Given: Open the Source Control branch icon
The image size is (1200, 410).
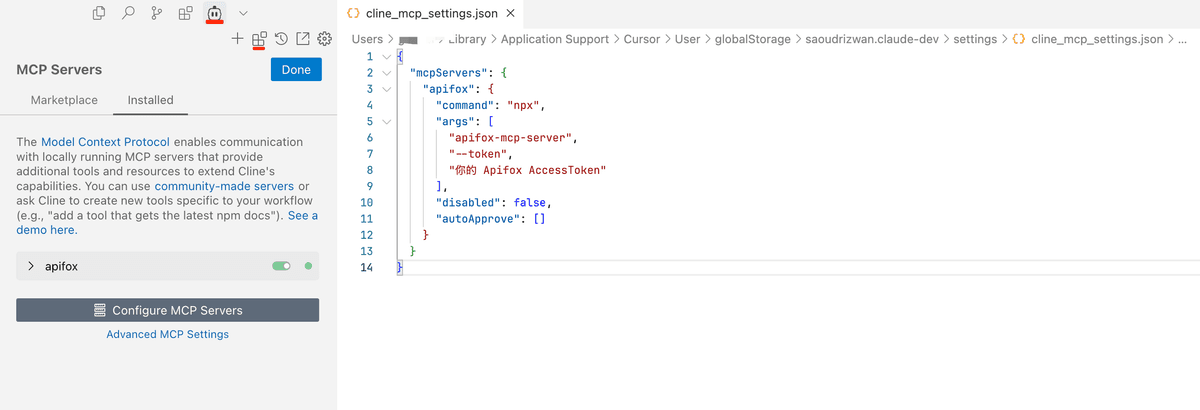Looking at the screenshot, I should [157, 13].
